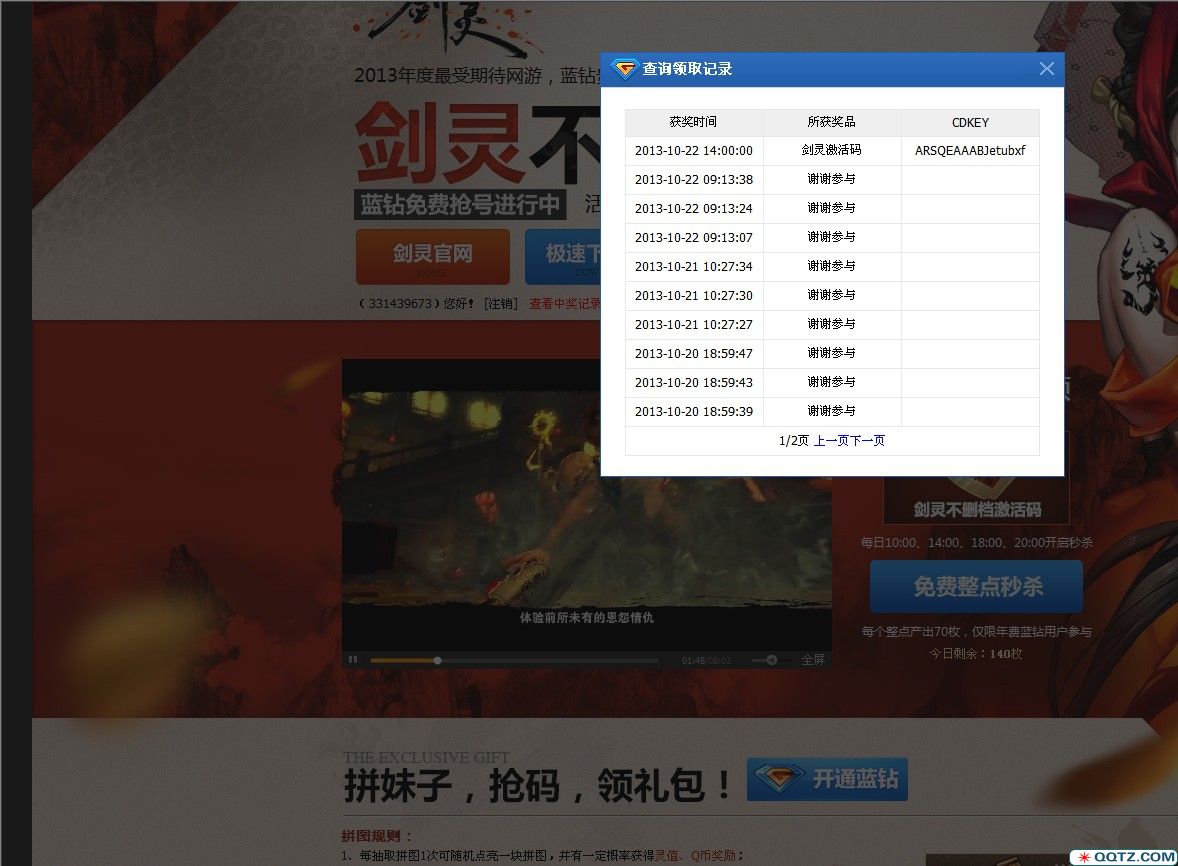The width and height of the screenshot is (1178, 866).
Task: Select row 2013-10-20 18:59:43
Action: tap(832, 382)
